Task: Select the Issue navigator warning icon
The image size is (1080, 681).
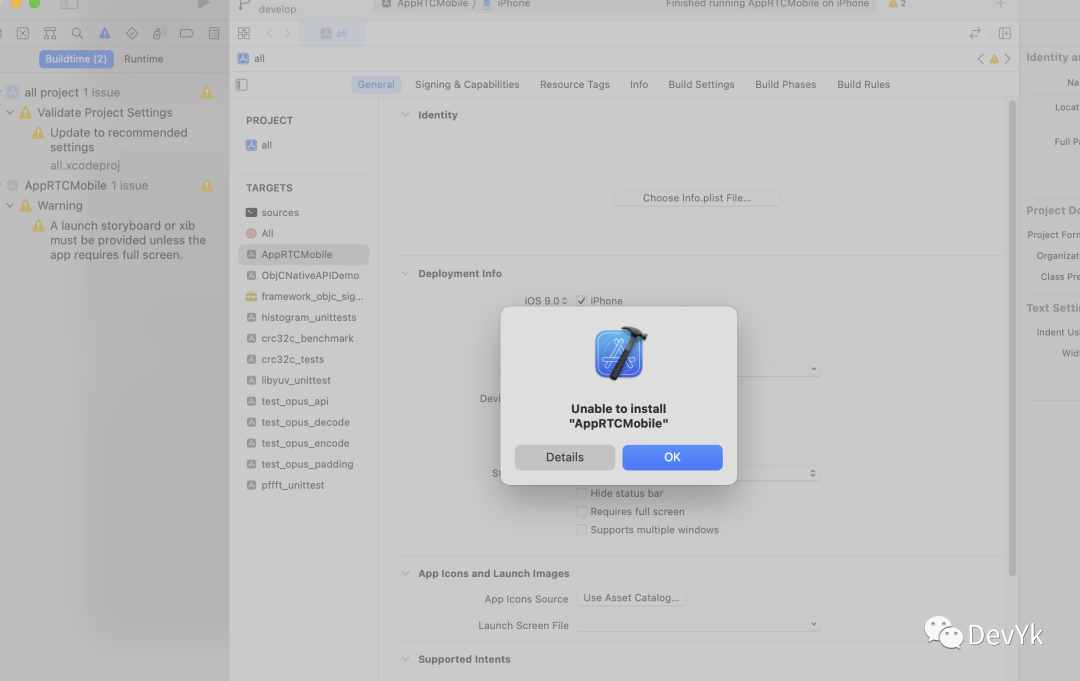Action: 104,33
